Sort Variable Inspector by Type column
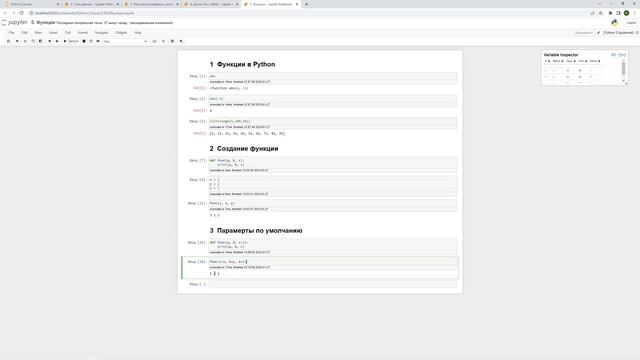 pos(571,61)
